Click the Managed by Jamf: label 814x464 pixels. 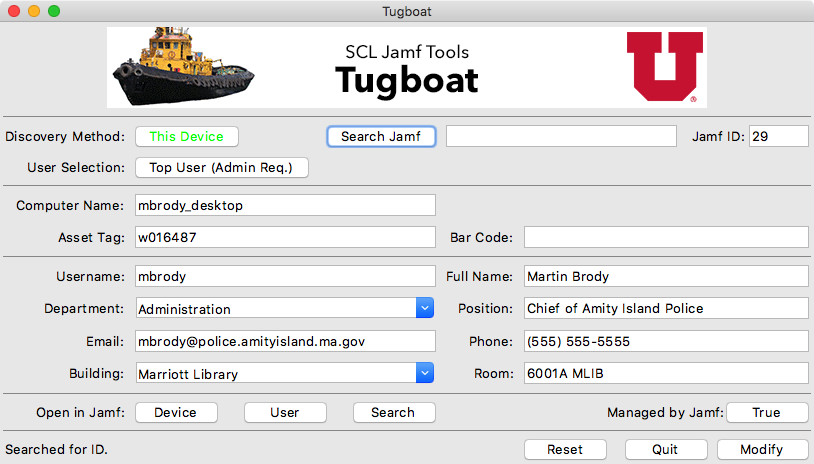pos(666,413)
